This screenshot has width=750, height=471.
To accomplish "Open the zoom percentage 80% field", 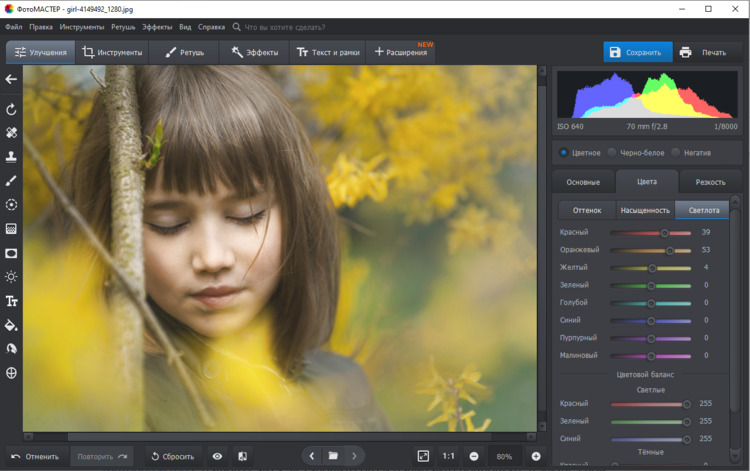I will point(504,456).
